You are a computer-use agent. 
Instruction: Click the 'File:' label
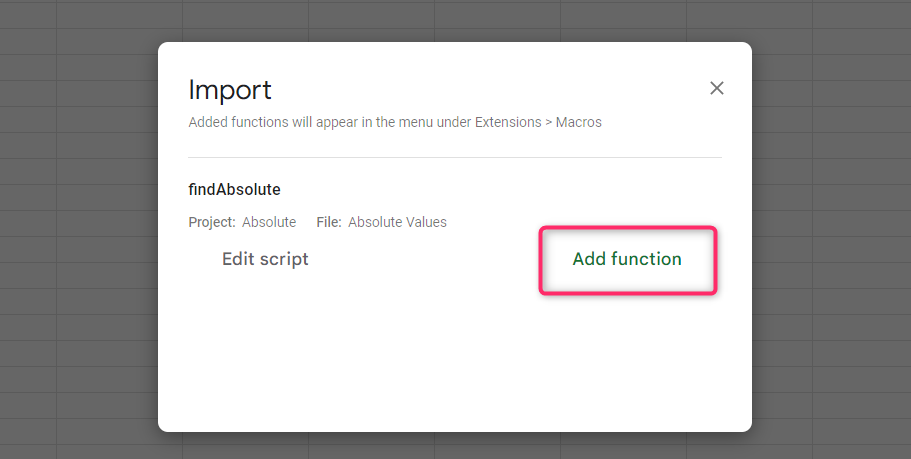[329, 222]
